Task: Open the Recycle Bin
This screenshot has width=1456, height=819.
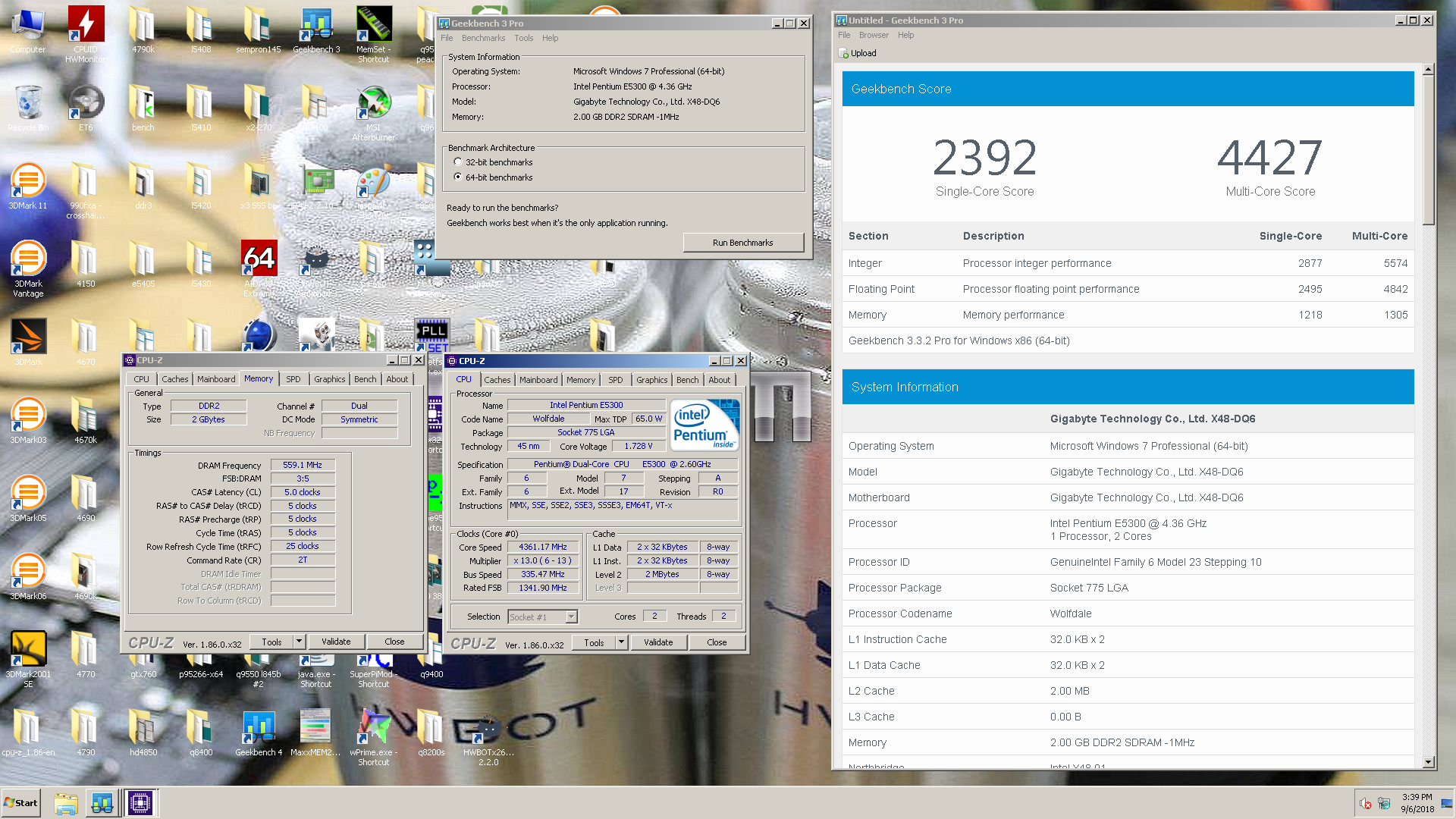Action: [x=28, y=108]
